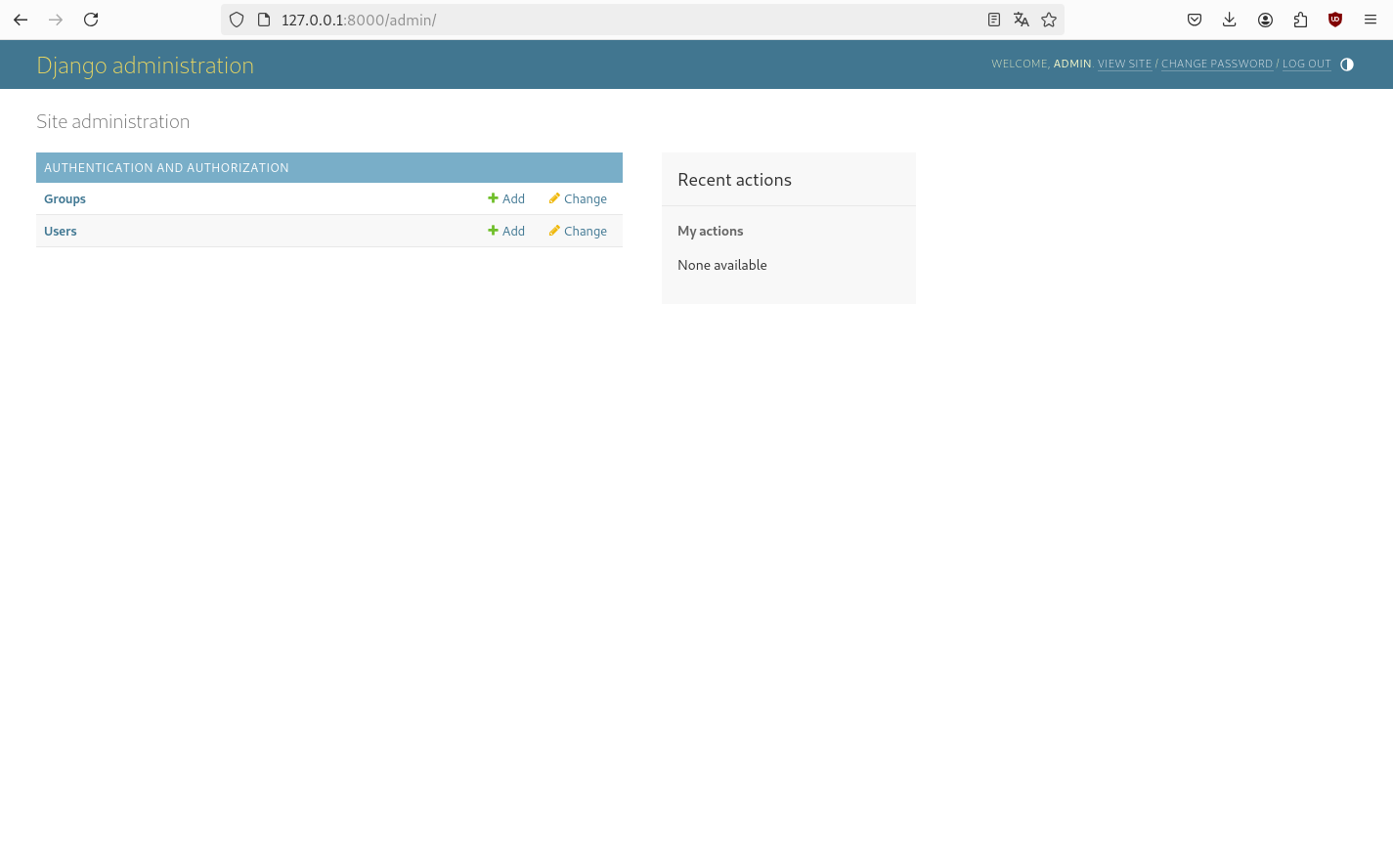Click the My actions subheading
1393x868 pixels.
(711, 231)
